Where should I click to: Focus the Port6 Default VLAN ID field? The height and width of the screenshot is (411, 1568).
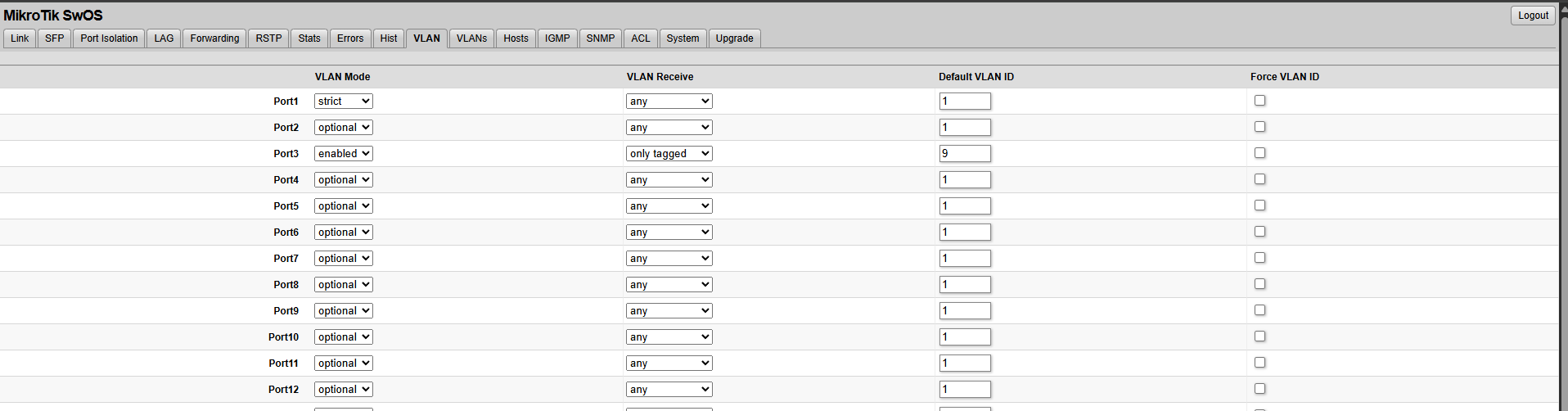(965, 233)
